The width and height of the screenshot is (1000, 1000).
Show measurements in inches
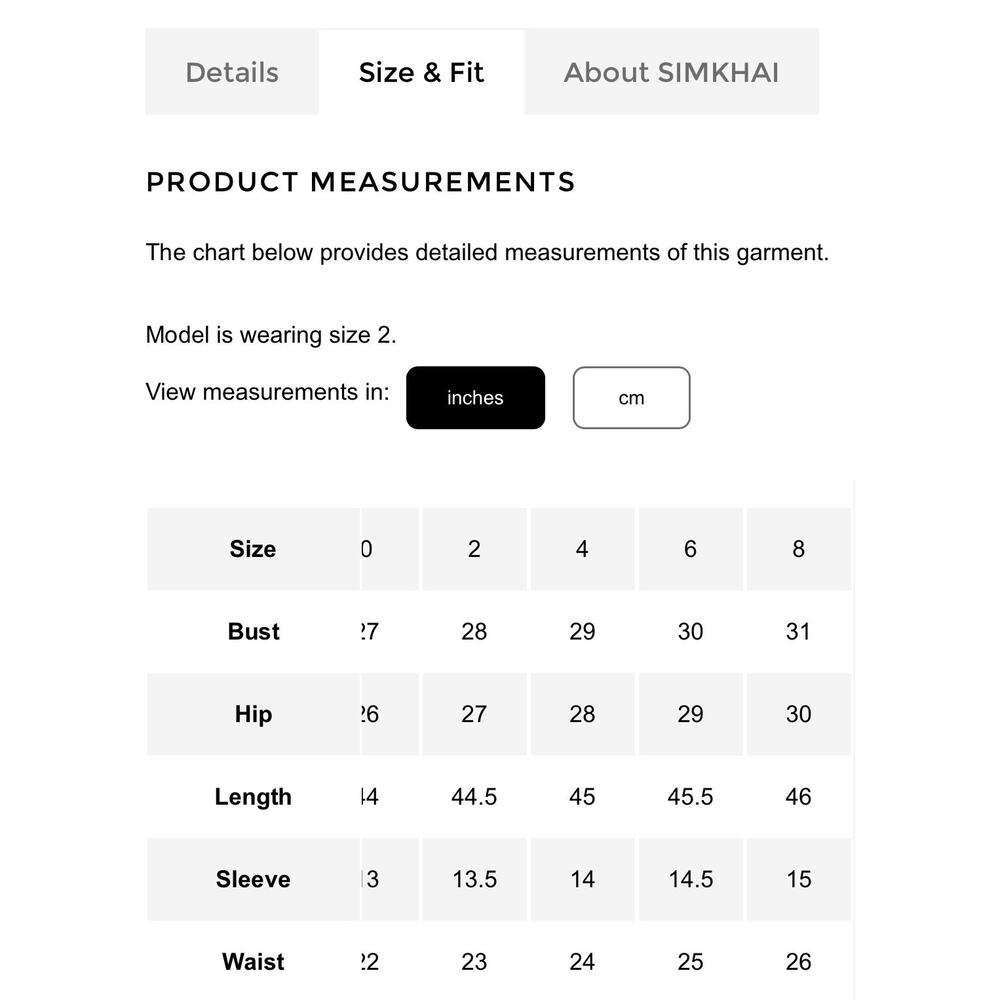tap(475, 397)
